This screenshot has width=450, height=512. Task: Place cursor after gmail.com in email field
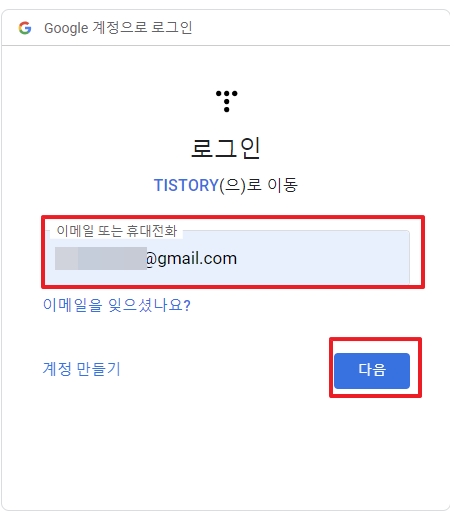(239, 259)
